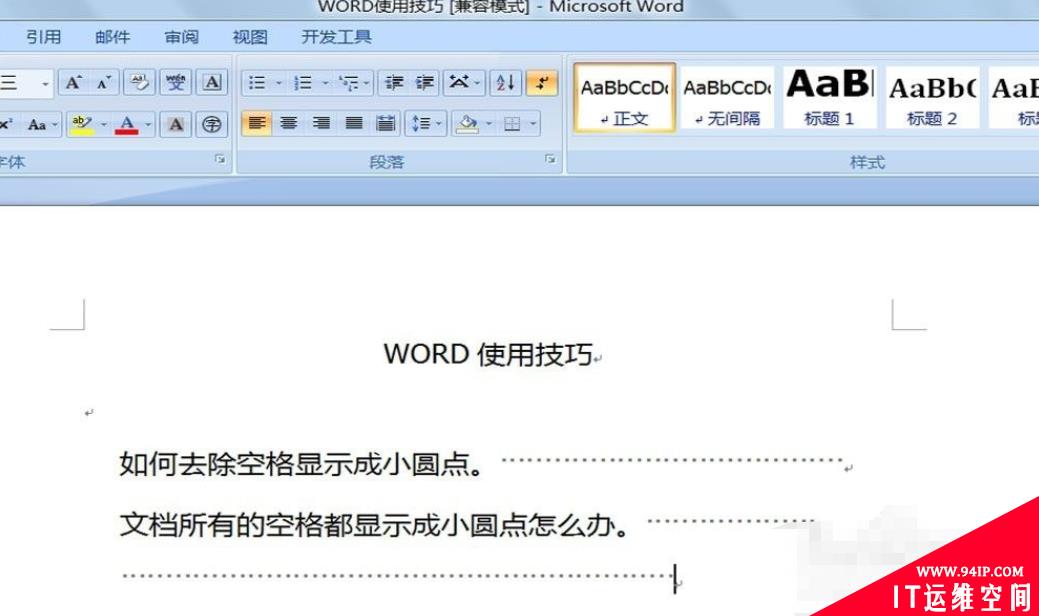Open the Phonetic Guide (wén) tool
Viewport: 1039px width, 616px height.
click(x=176, y=83)
